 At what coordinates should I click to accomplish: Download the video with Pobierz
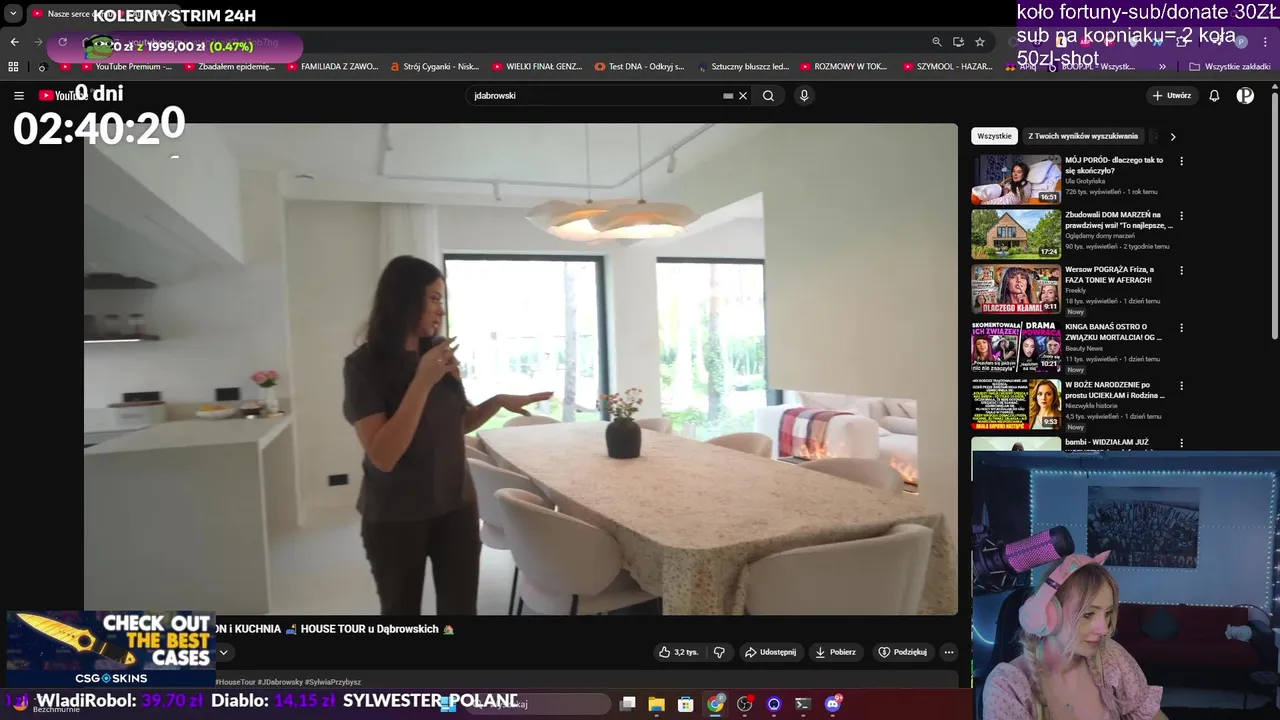[835, 652]
